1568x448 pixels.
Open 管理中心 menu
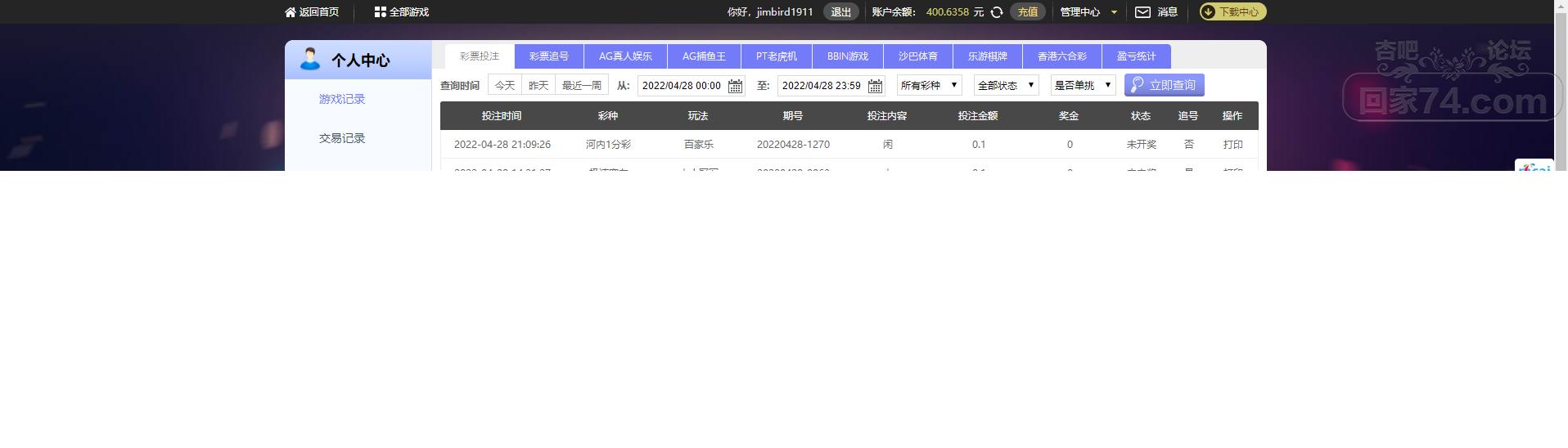click(1080, 12)
